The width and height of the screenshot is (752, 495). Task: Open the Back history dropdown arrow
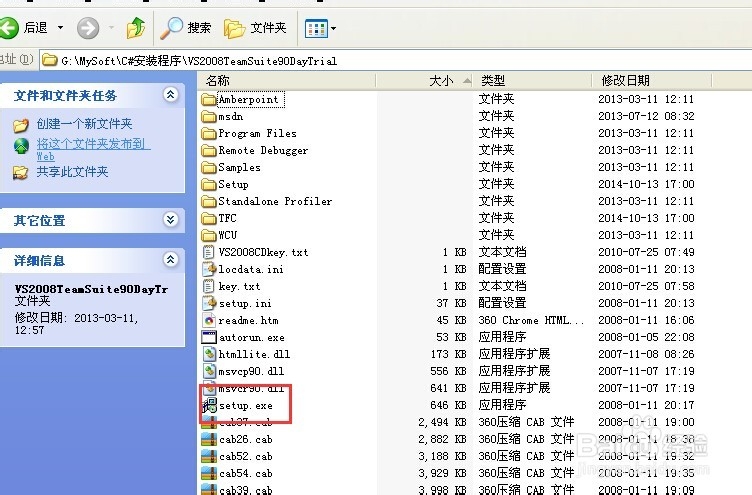(60, 28)
